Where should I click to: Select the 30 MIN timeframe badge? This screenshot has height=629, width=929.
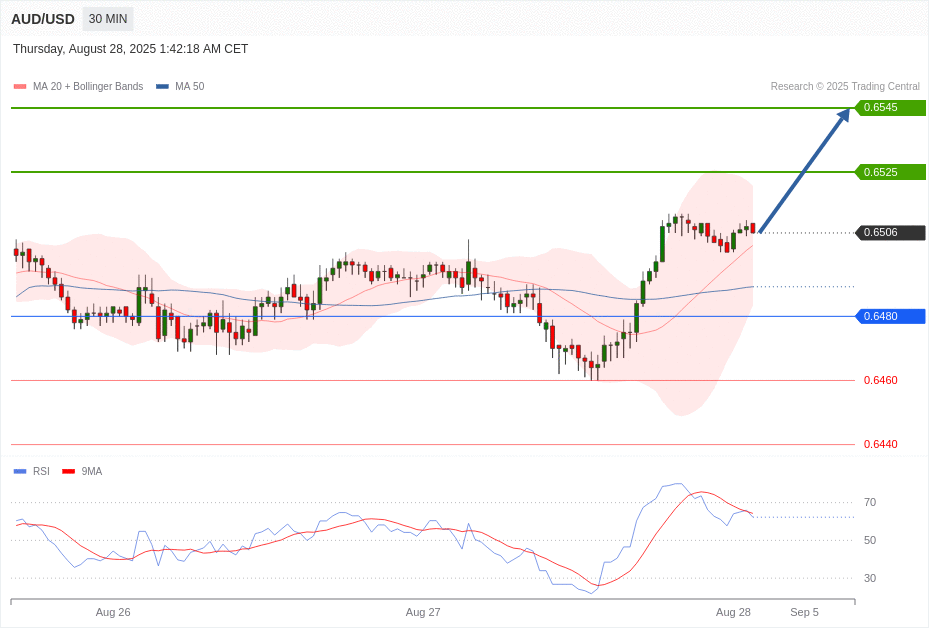tap(108, 19)
